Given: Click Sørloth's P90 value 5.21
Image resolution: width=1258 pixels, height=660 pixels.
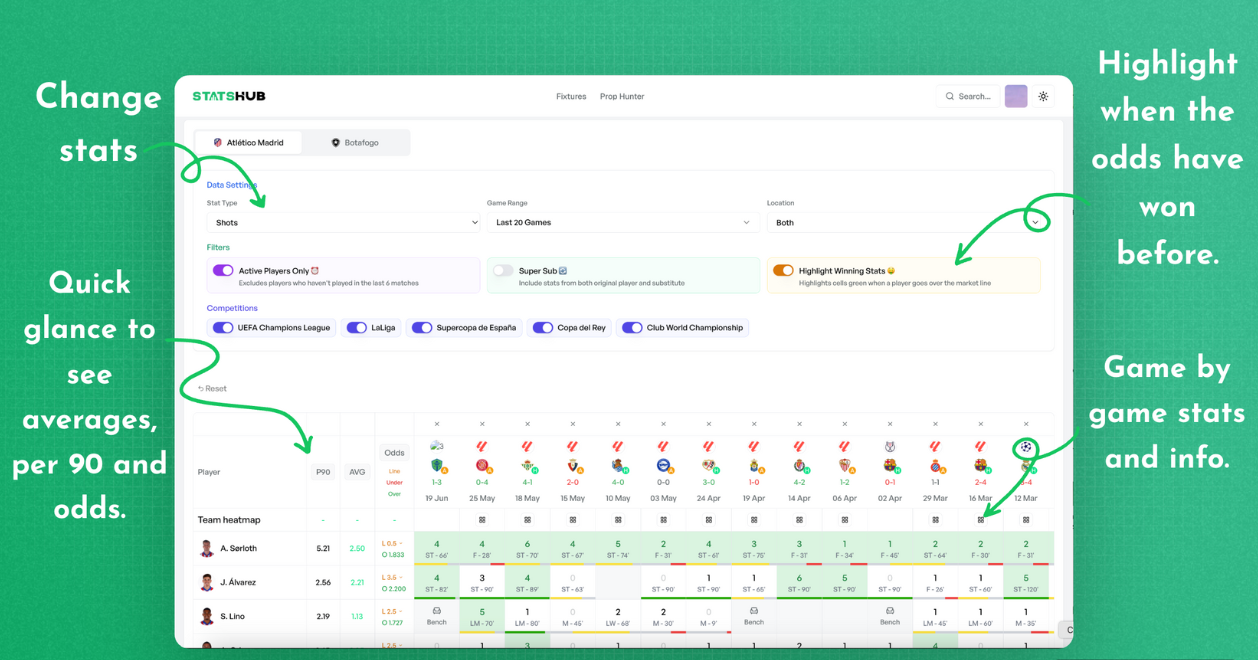Looking at the screenshot, I should point(323,548).
